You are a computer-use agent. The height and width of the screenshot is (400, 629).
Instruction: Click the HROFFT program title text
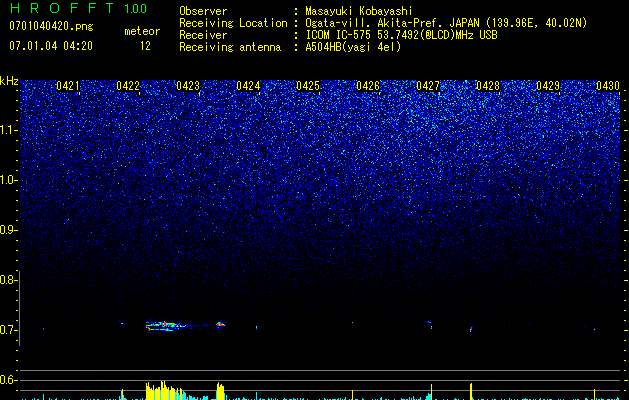coord(63,8)
